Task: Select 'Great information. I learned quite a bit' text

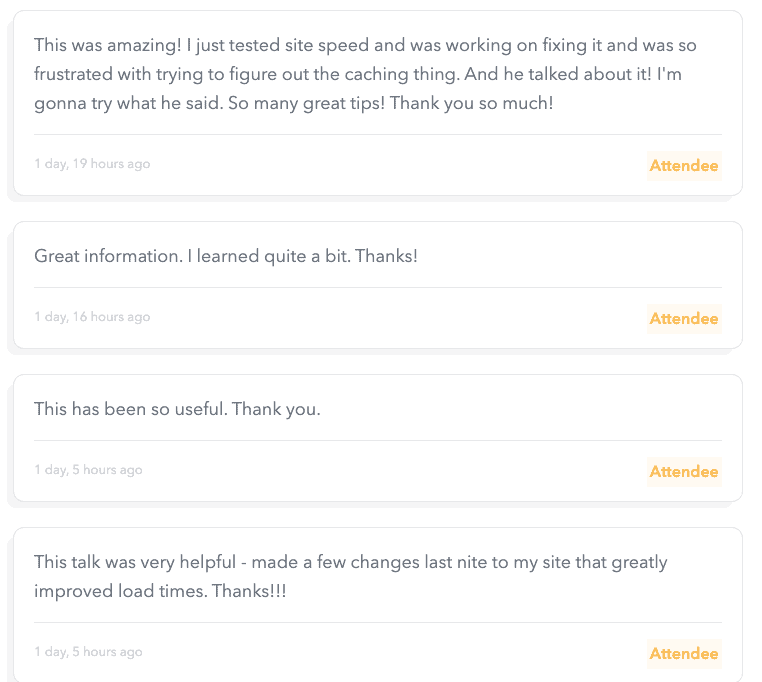Action: click(226, 256)
